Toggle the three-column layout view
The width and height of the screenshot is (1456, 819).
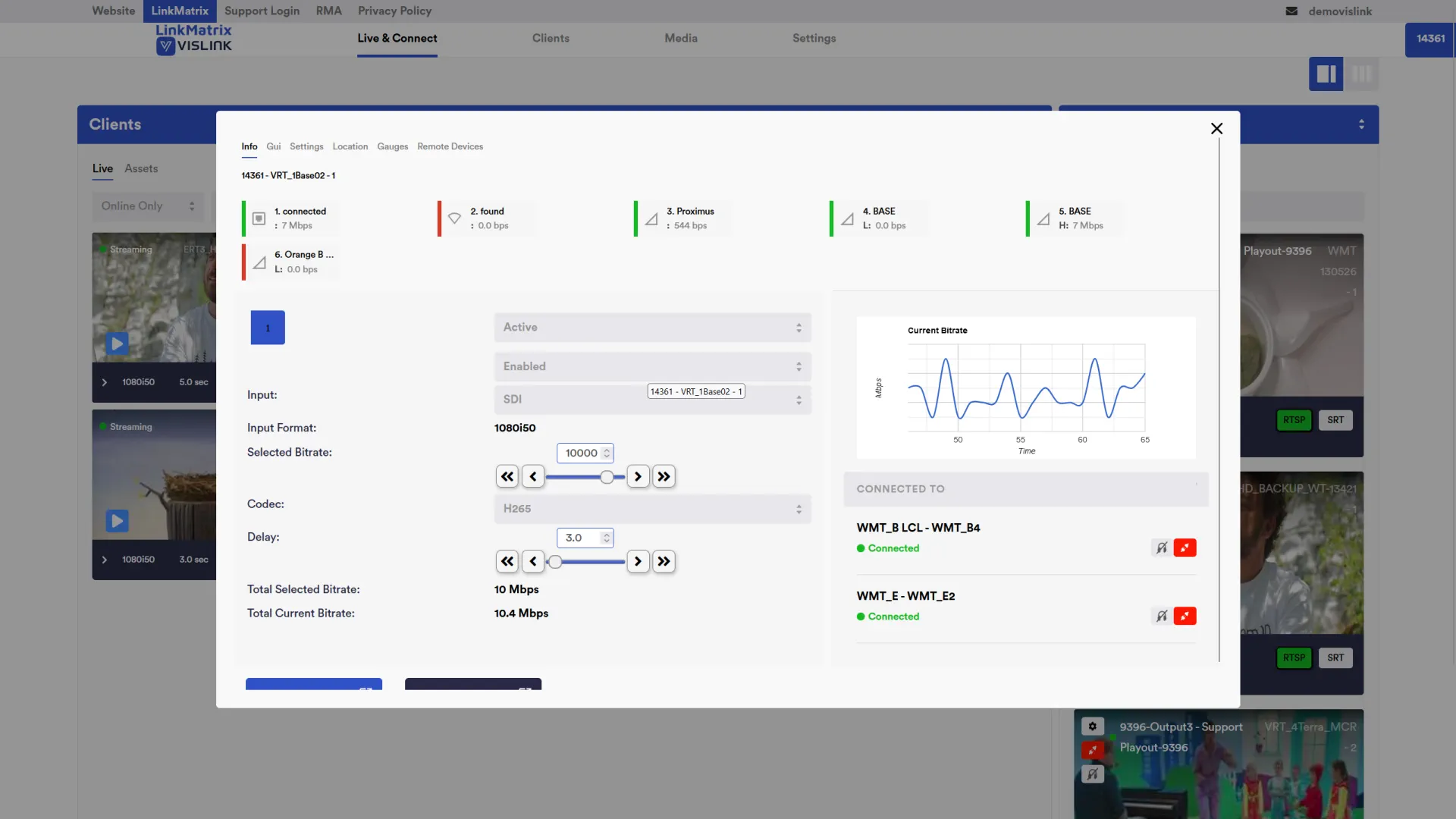coord(1361,74)
